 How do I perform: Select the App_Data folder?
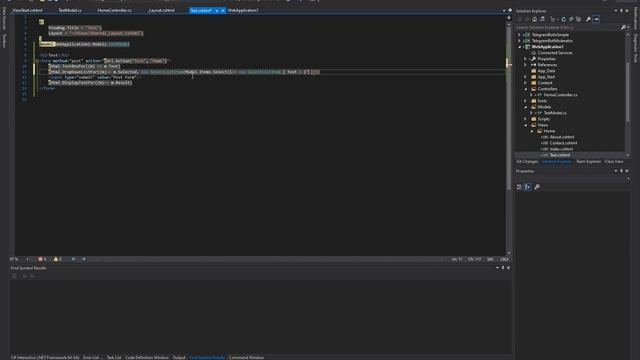(x=546, y=71)
